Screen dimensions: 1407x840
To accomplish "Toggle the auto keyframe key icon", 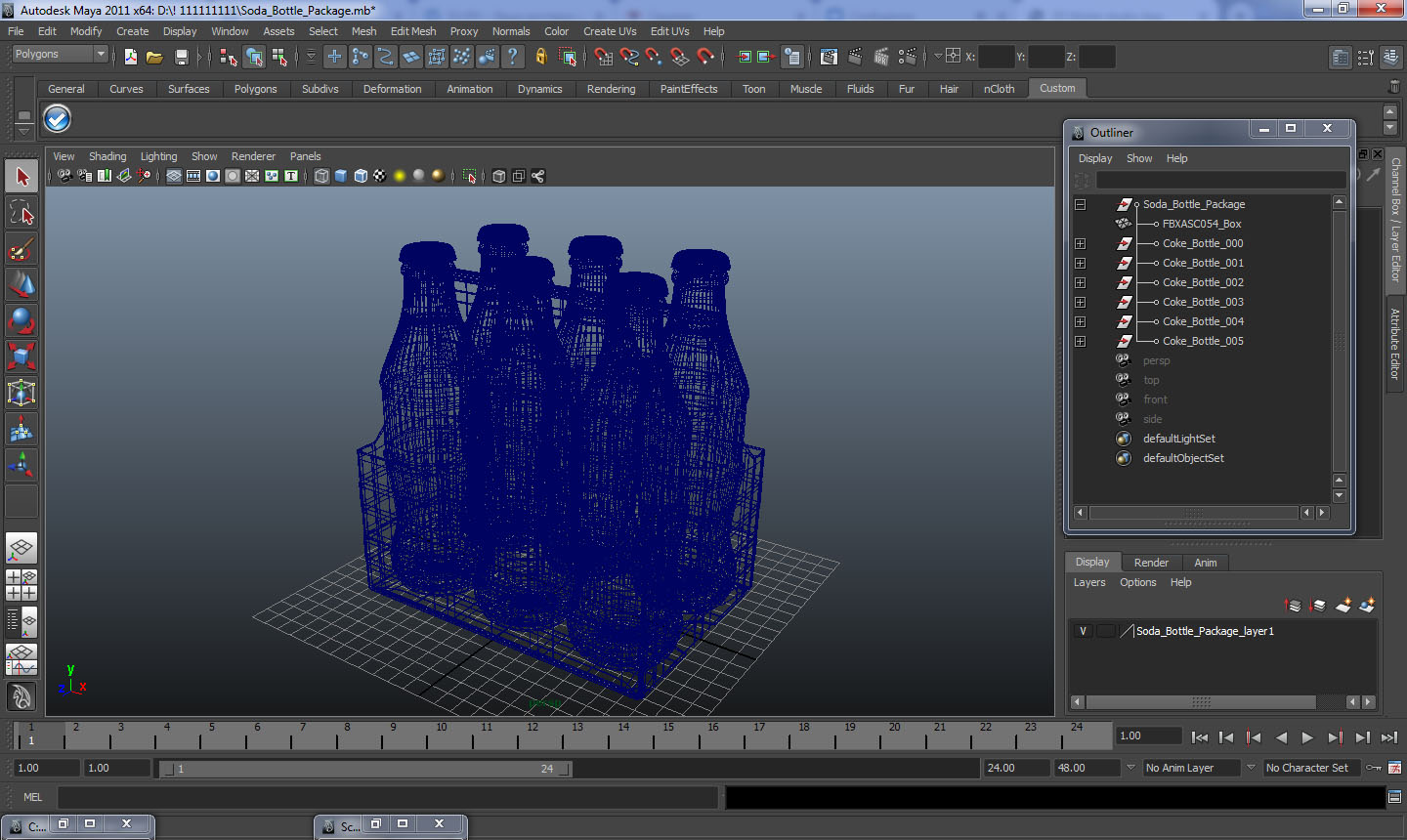I will (1374, 768).
